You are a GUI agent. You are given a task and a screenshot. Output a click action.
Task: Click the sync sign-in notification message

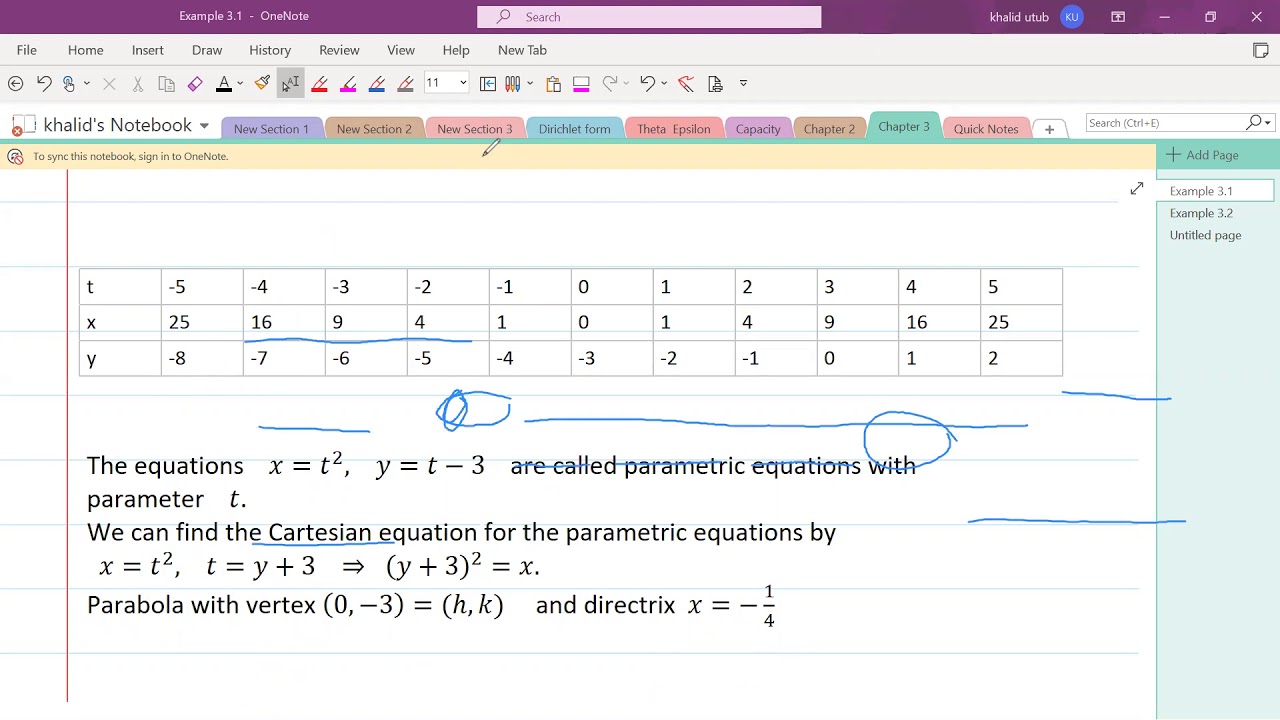pyautogui.click(x=130, y=156)
